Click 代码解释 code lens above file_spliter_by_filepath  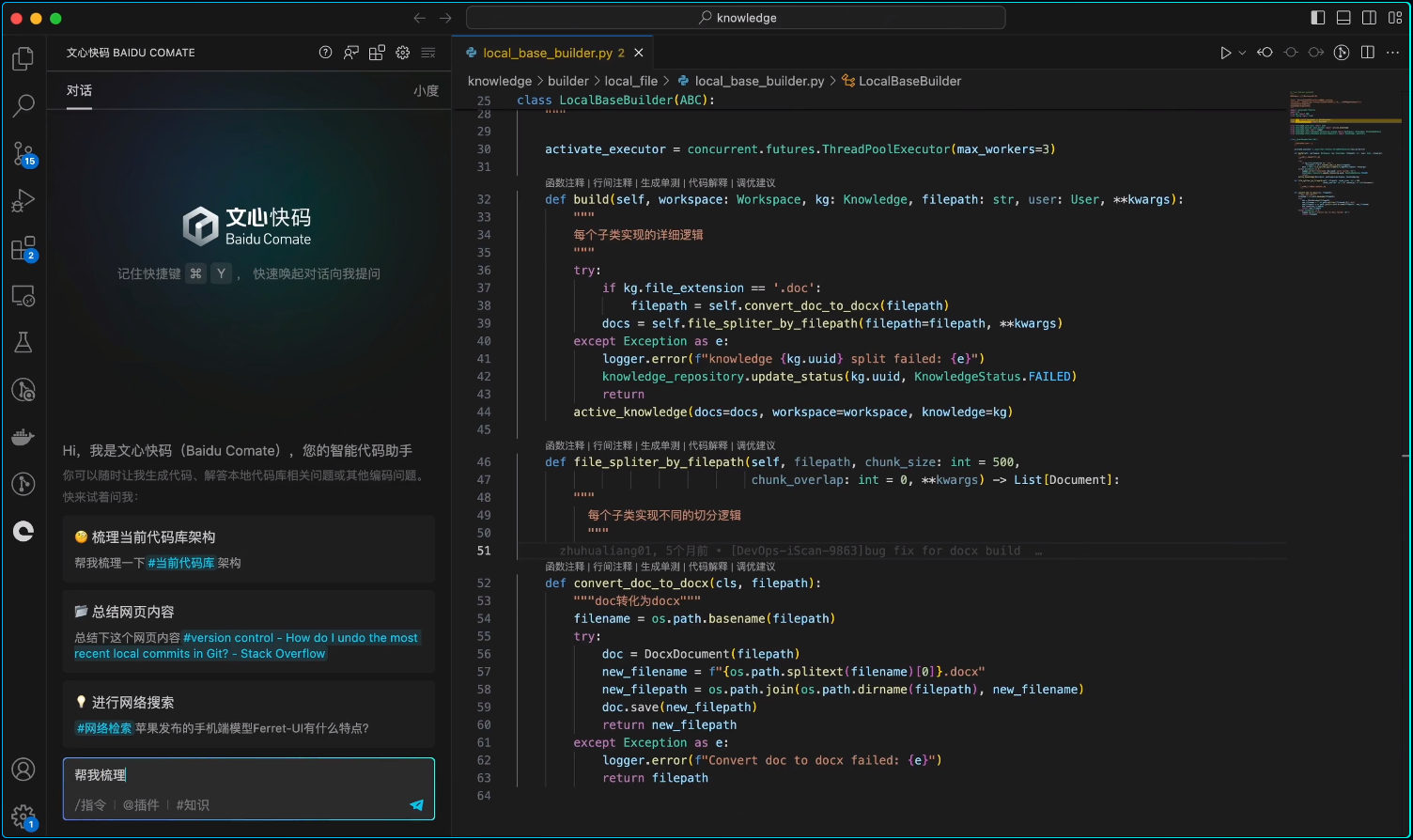(x=708, y=445)
